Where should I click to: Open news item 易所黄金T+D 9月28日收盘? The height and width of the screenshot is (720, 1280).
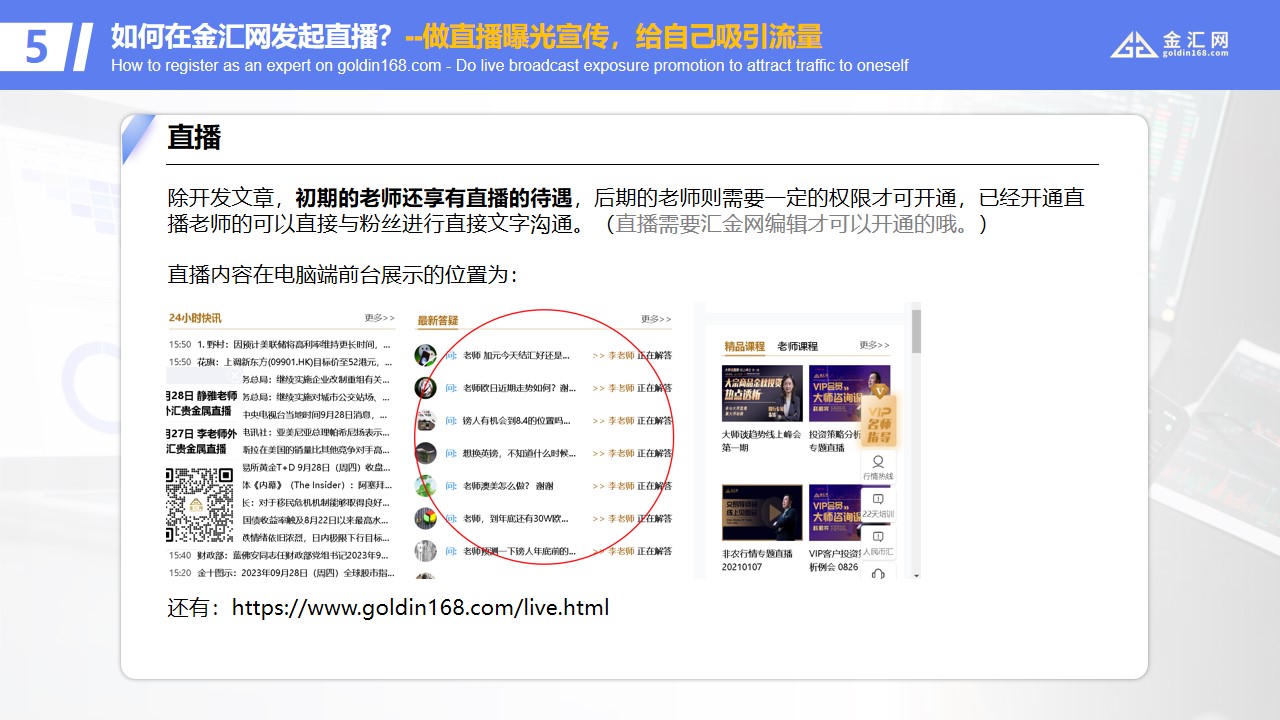click(x=316, y=467)
